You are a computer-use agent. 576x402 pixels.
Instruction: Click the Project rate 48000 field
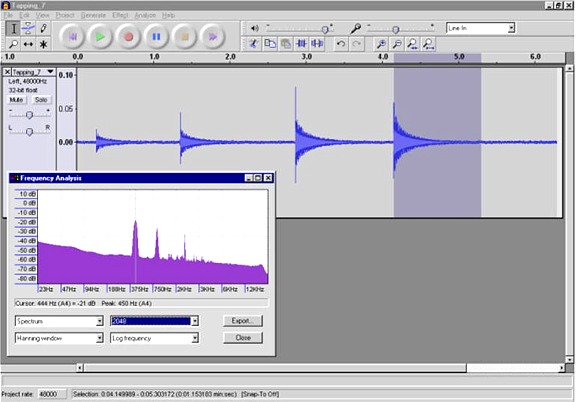point(52,394)
